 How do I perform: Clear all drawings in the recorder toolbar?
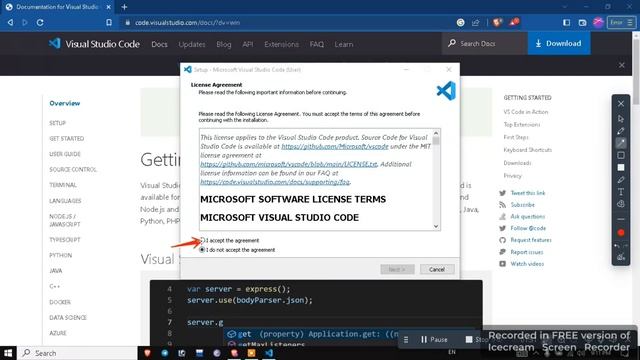tap(621, 257)
